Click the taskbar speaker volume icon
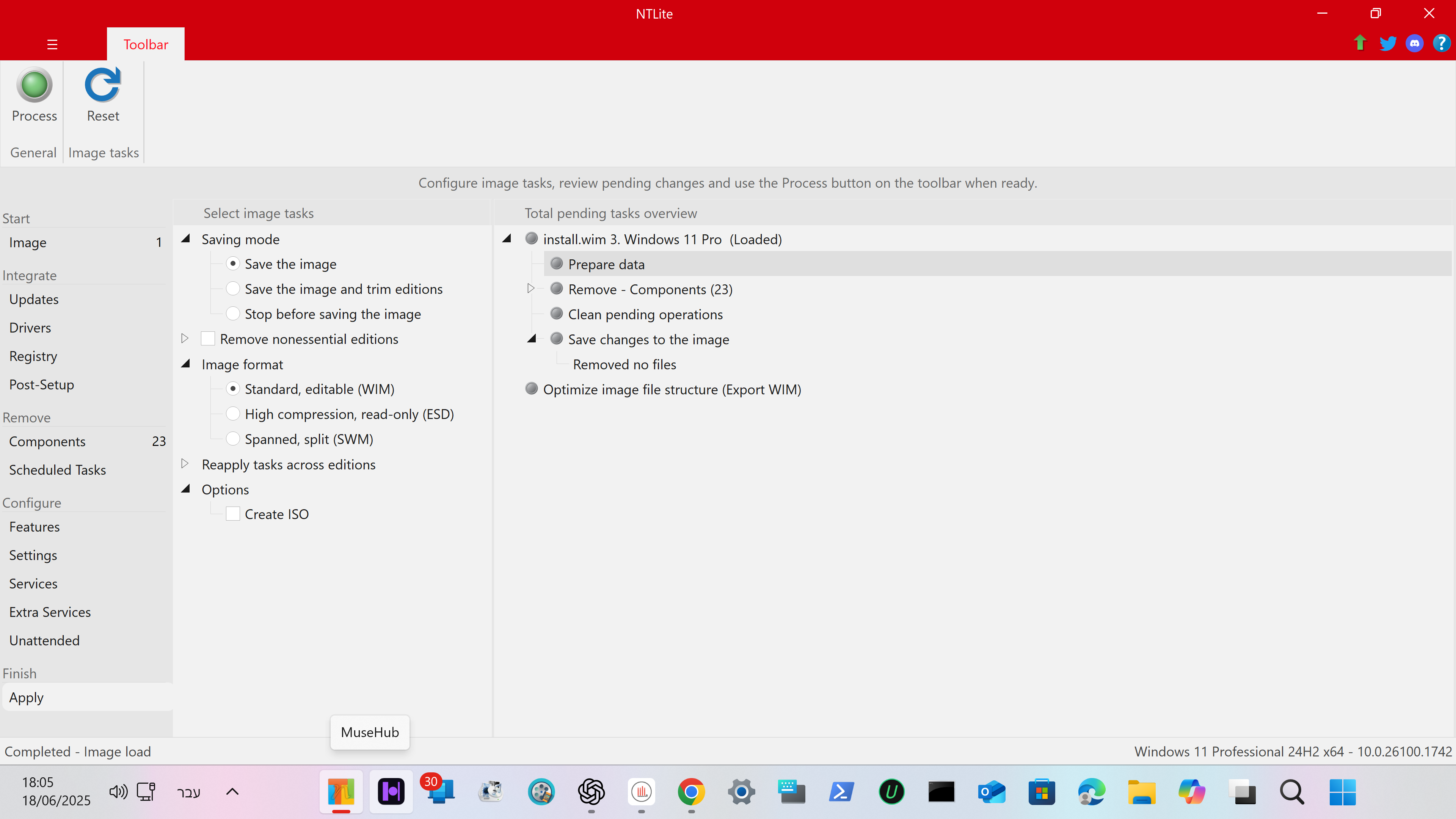1456x819 pixels. tap(118, 792)
